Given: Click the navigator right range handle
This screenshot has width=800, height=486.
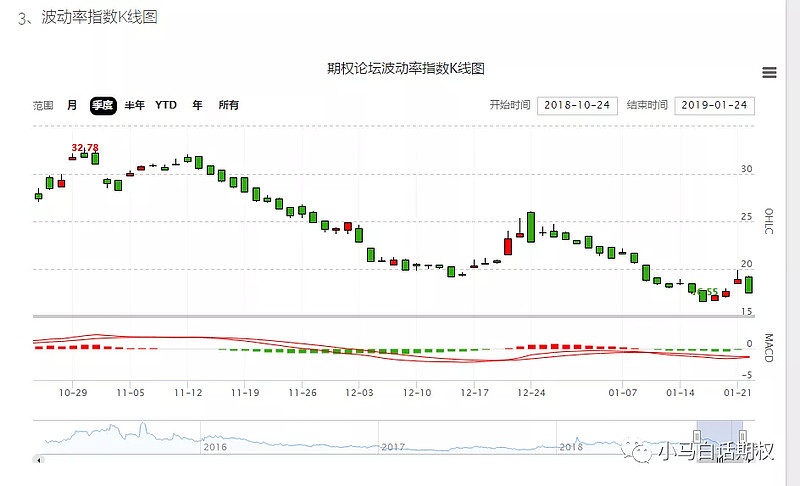Looking at the screenshot, I should [743, 437].
